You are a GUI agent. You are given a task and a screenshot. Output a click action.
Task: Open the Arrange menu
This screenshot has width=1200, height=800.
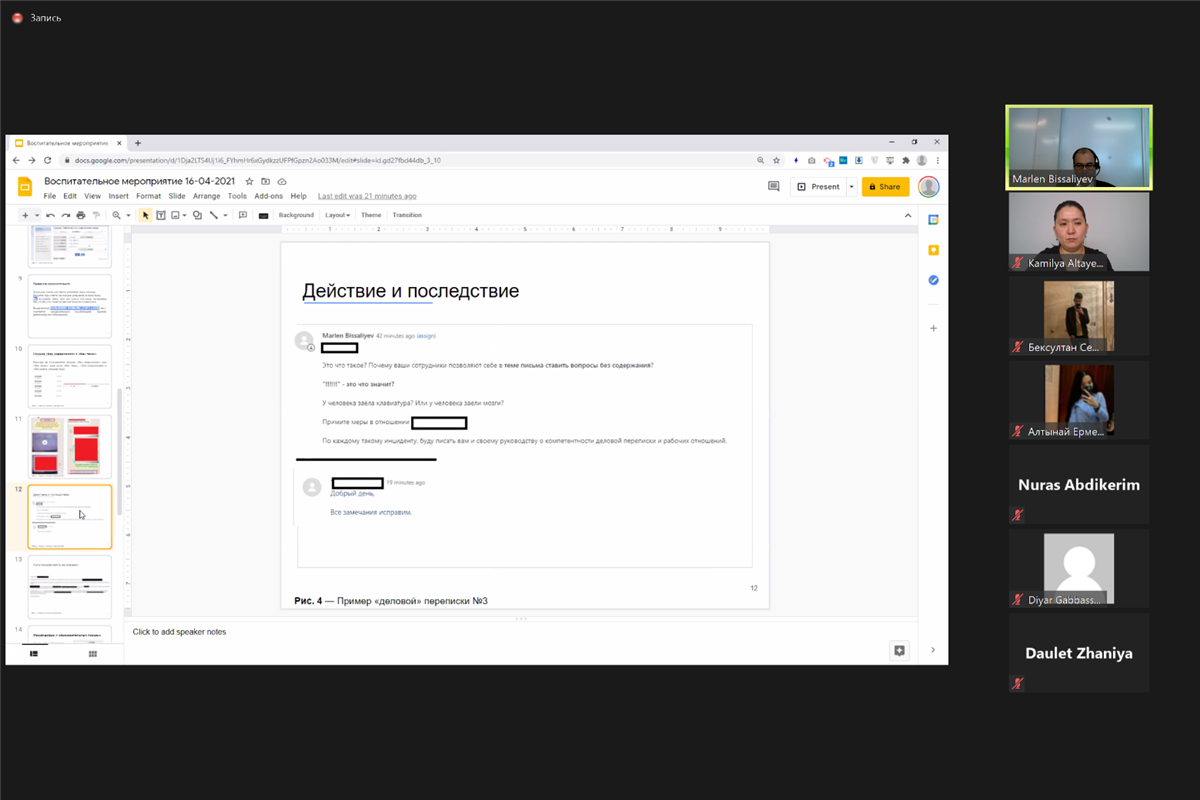pyautogui.click(x=207, y=196)
